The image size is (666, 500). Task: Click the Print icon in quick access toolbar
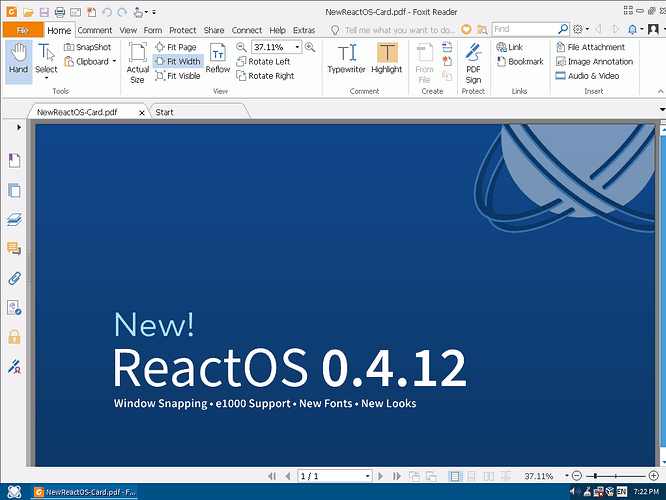[x=60, y=12]
